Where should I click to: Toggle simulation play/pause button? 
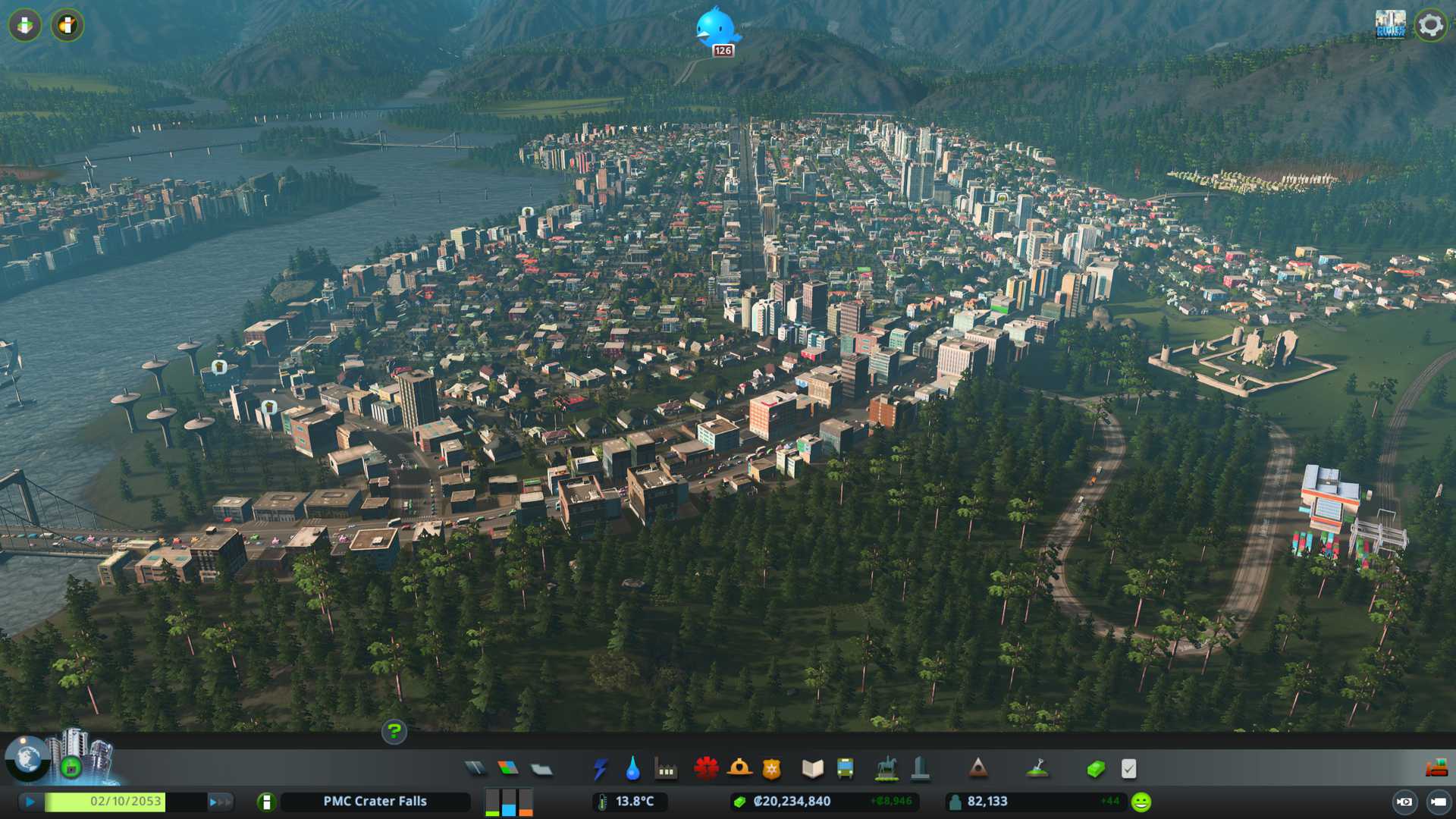pyautogui.click(x=30, y=802)
